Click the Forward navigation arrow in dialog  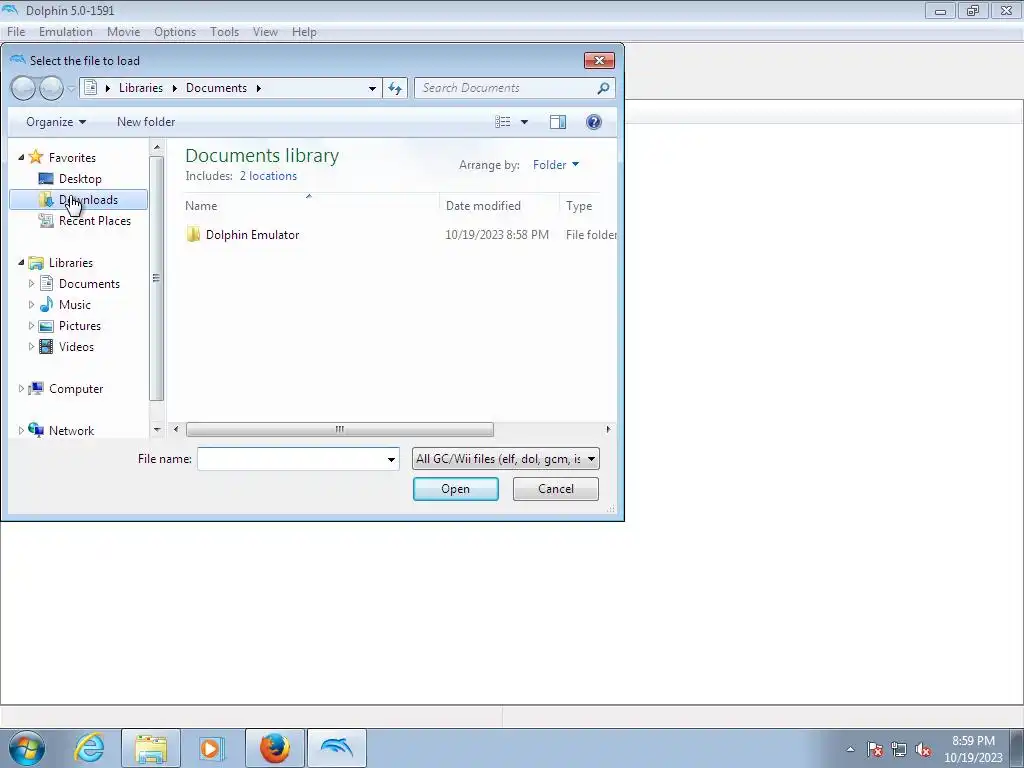click(51, 88)
